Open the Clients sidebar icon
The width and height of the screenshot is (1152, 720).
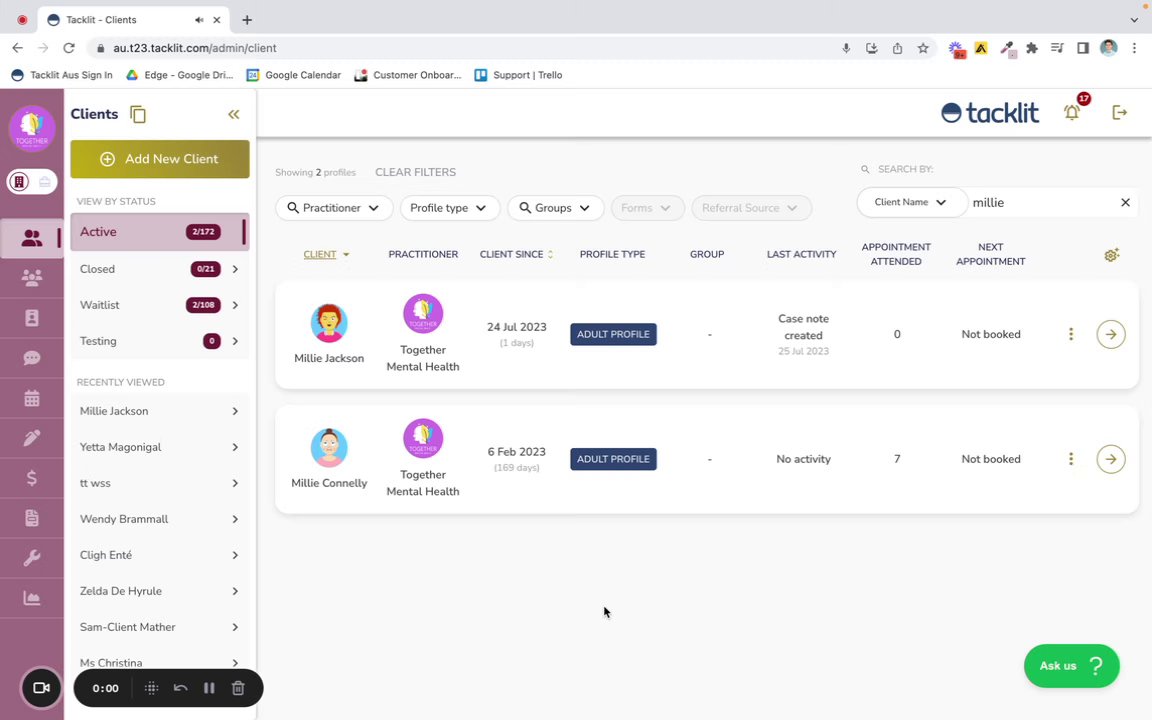32,238
